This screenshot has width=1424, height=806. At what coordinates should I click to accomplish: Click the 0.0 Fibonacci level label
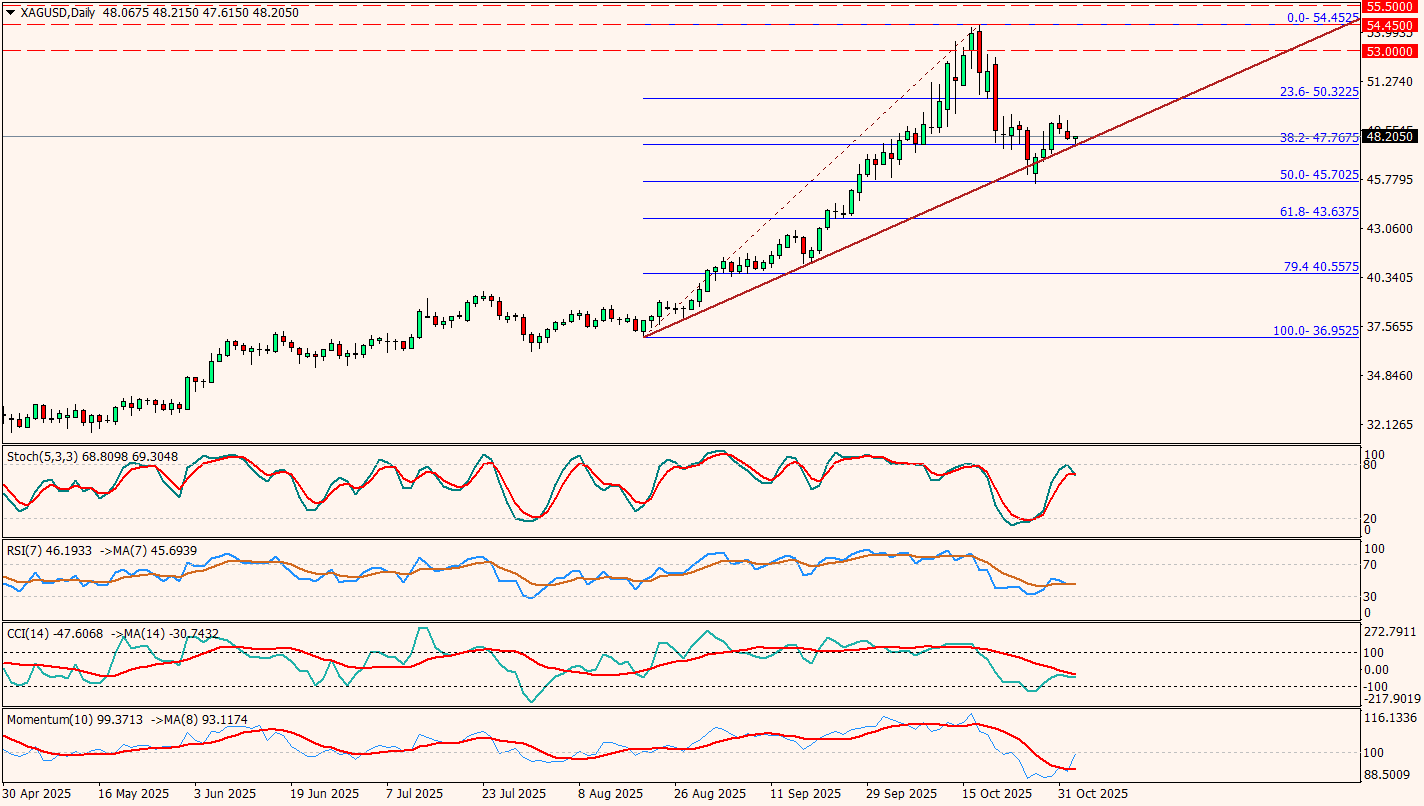point(1322,17)
